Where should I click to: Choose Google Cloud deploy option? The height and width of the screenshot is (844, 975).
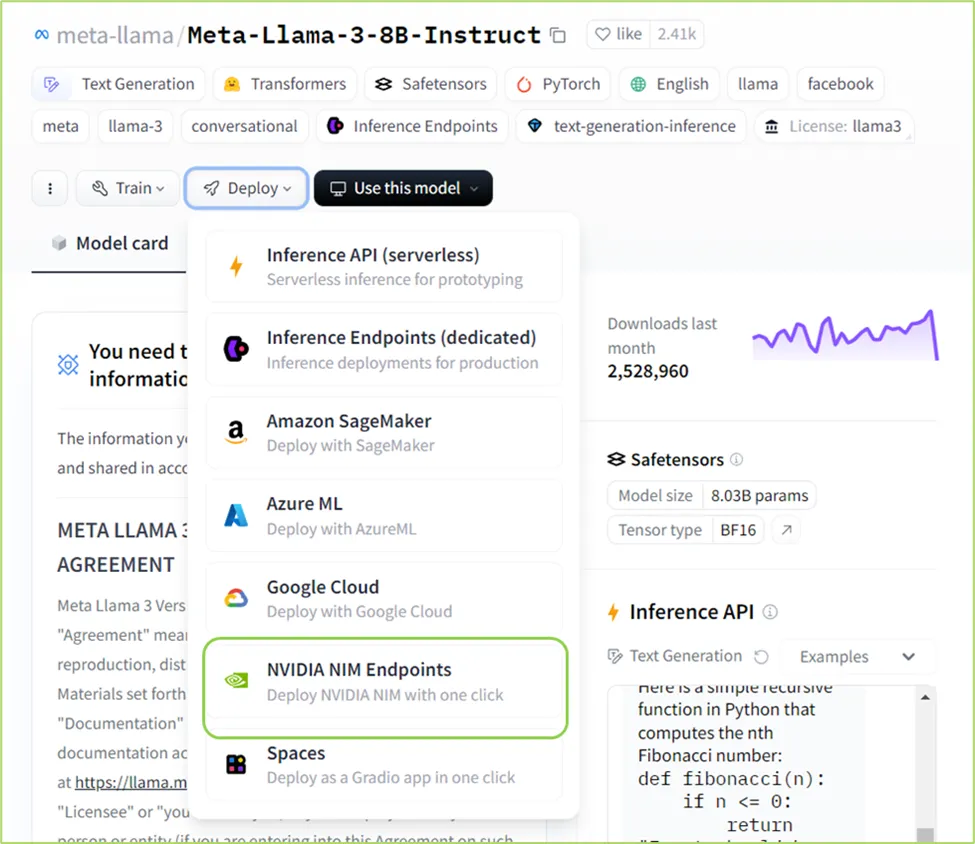384,599
